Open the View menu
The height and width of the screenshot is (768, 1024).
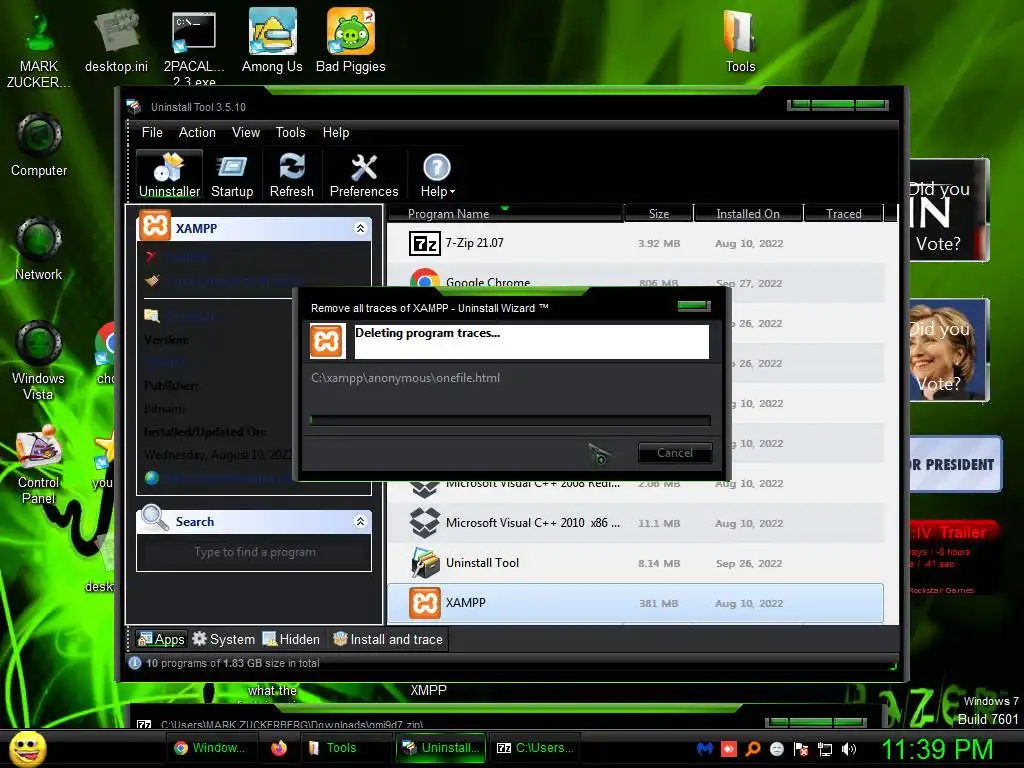[246, 133]
